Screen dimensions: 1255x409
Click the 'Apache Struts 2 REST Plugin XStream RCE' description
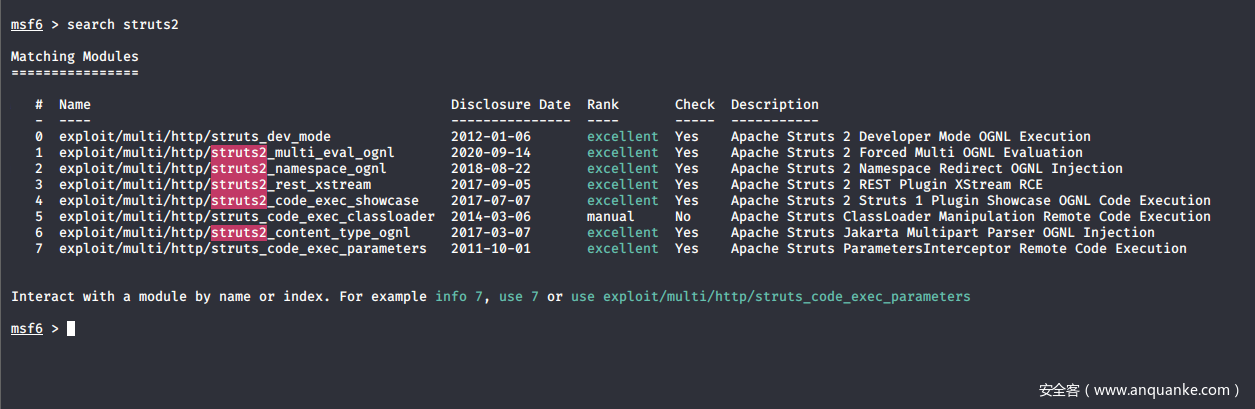point(886,184)
